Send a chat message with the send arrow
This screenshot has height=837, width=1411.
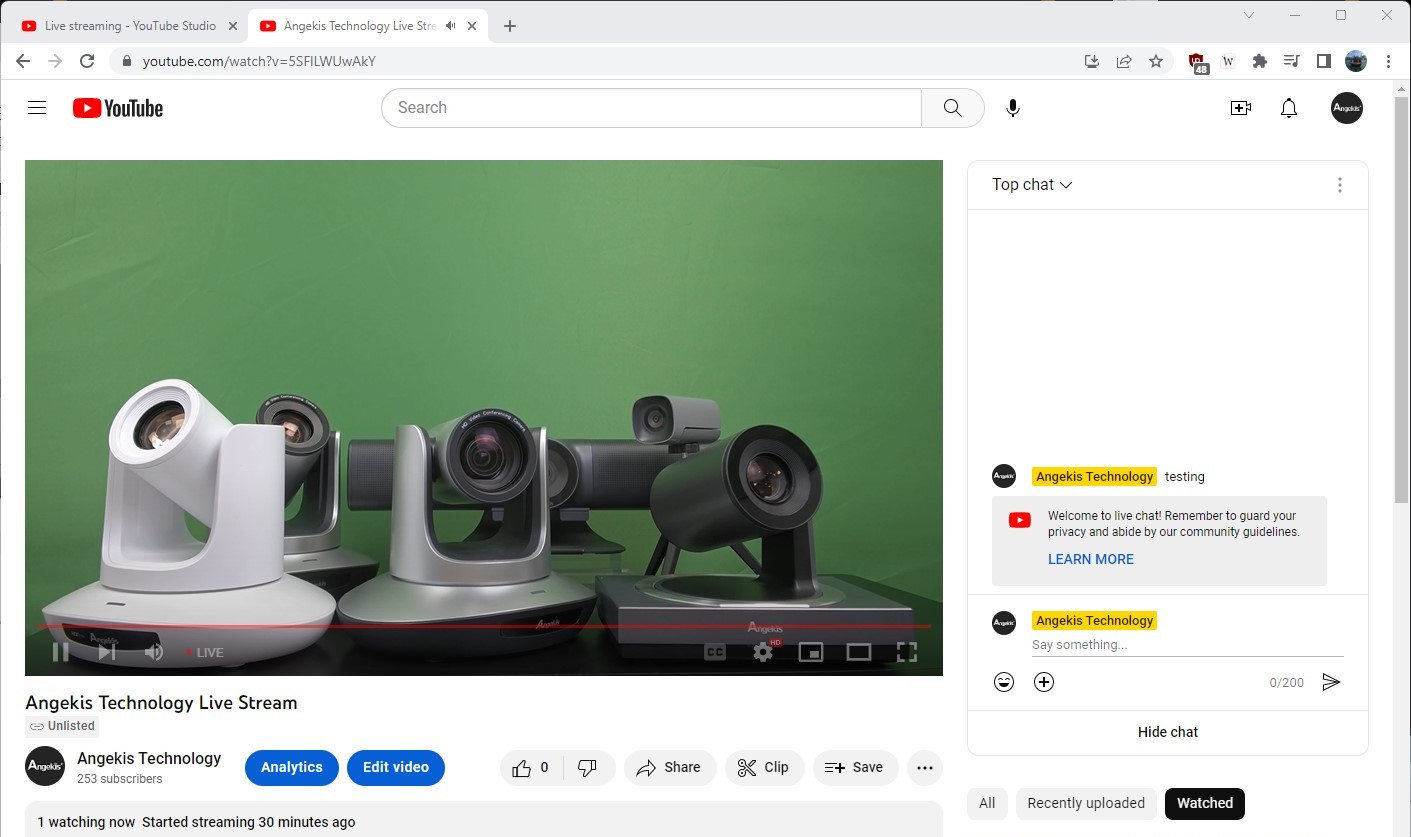pyautogui.click(x=1331, y=681)
